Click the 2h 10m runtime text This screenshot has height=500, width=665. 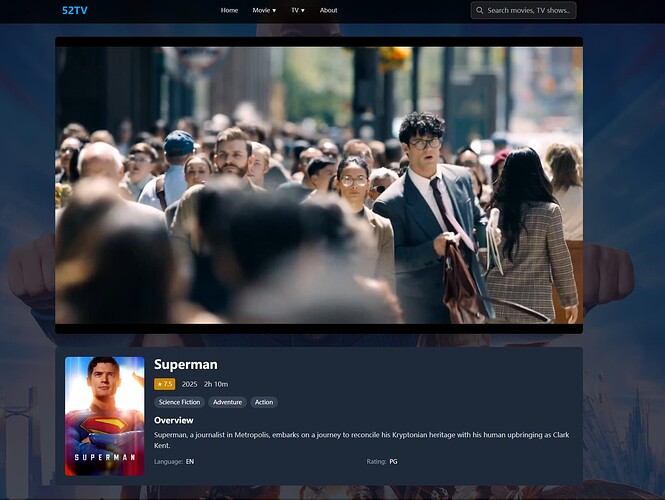pyautogui.click(x=216, y=384)
